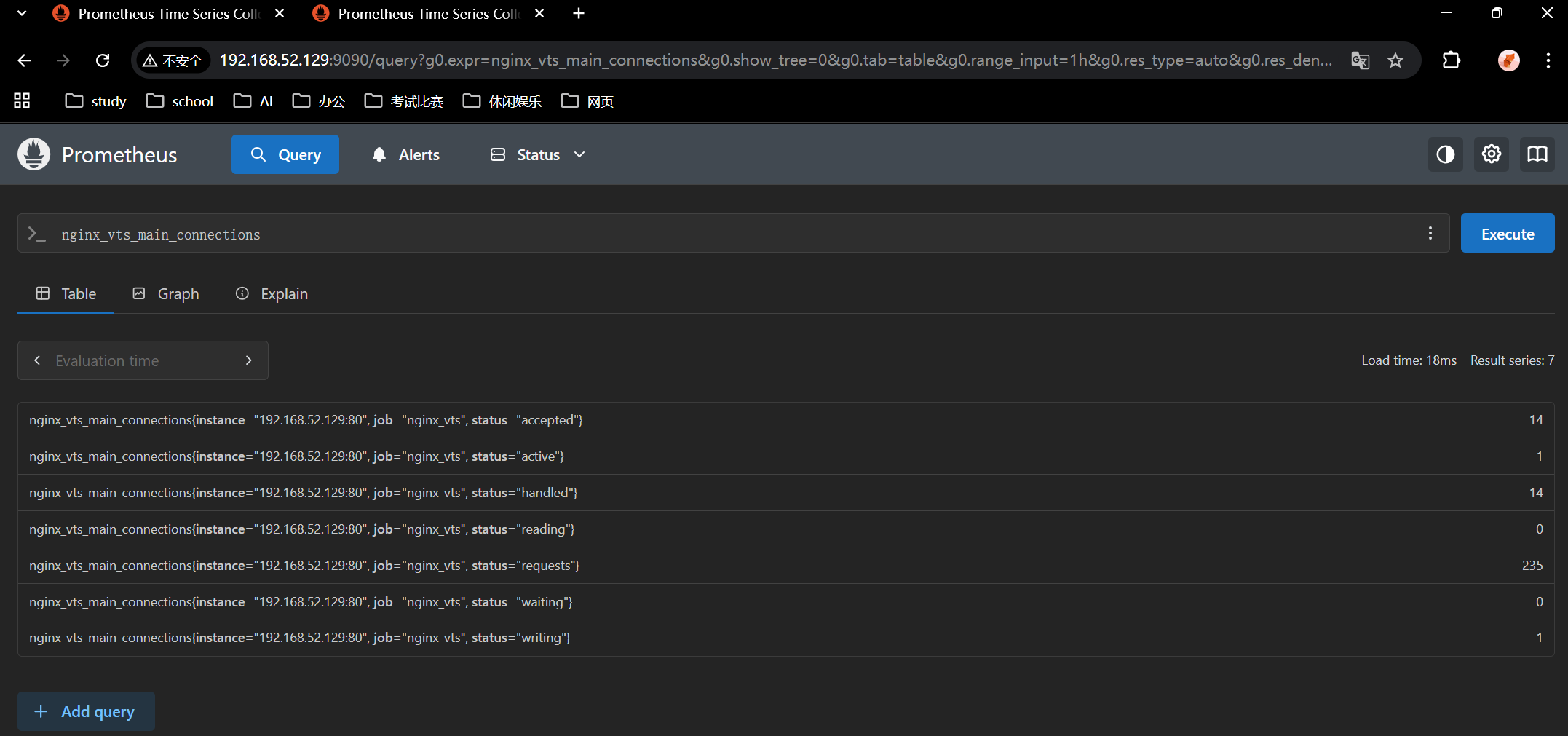Click the Prometheus flame logo

pos(33,154)
